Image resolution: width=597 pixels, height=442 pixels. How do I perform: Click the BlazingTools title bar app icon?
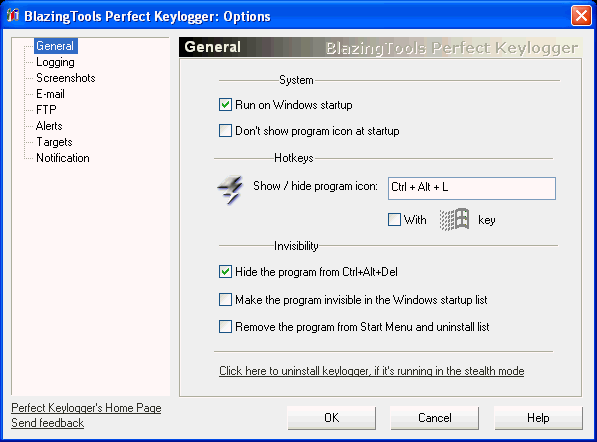(13, 15)
